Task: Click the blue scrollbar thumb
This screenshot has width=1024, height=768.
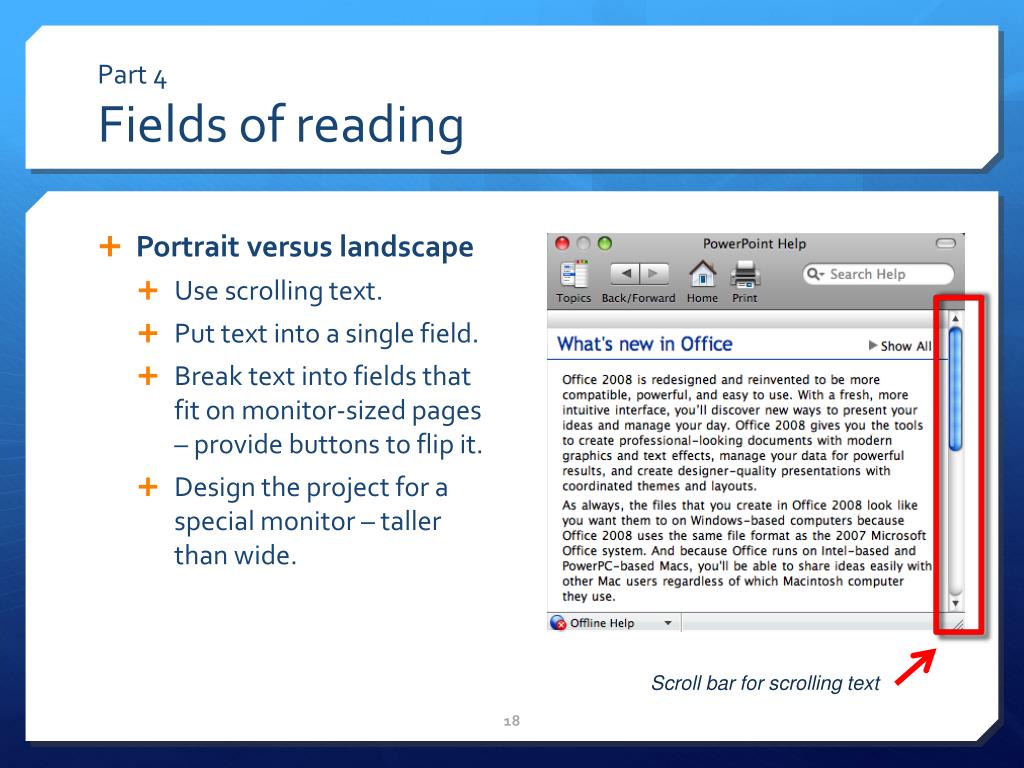Action: point(955,390)
